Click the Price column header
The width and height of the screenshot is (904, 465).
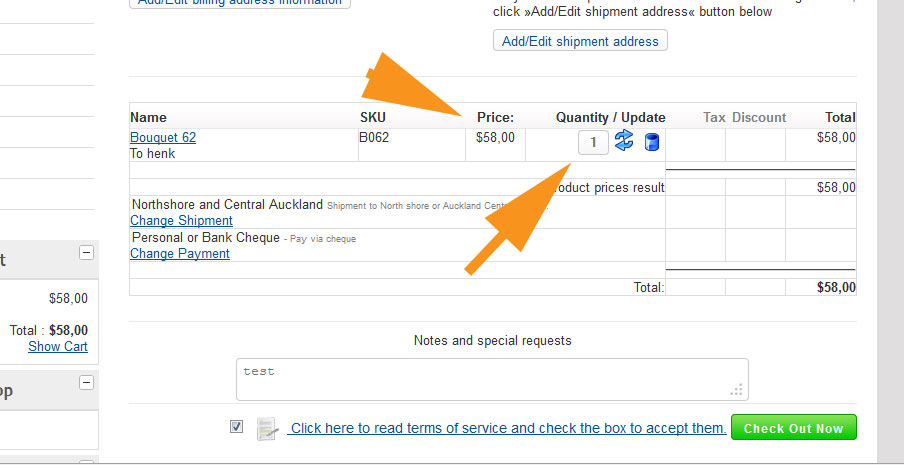495,118
